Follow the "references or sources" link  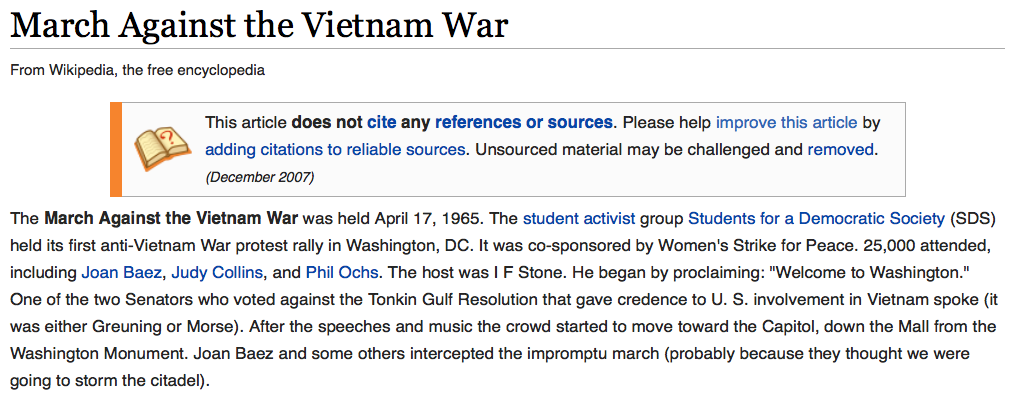point(524,122)
